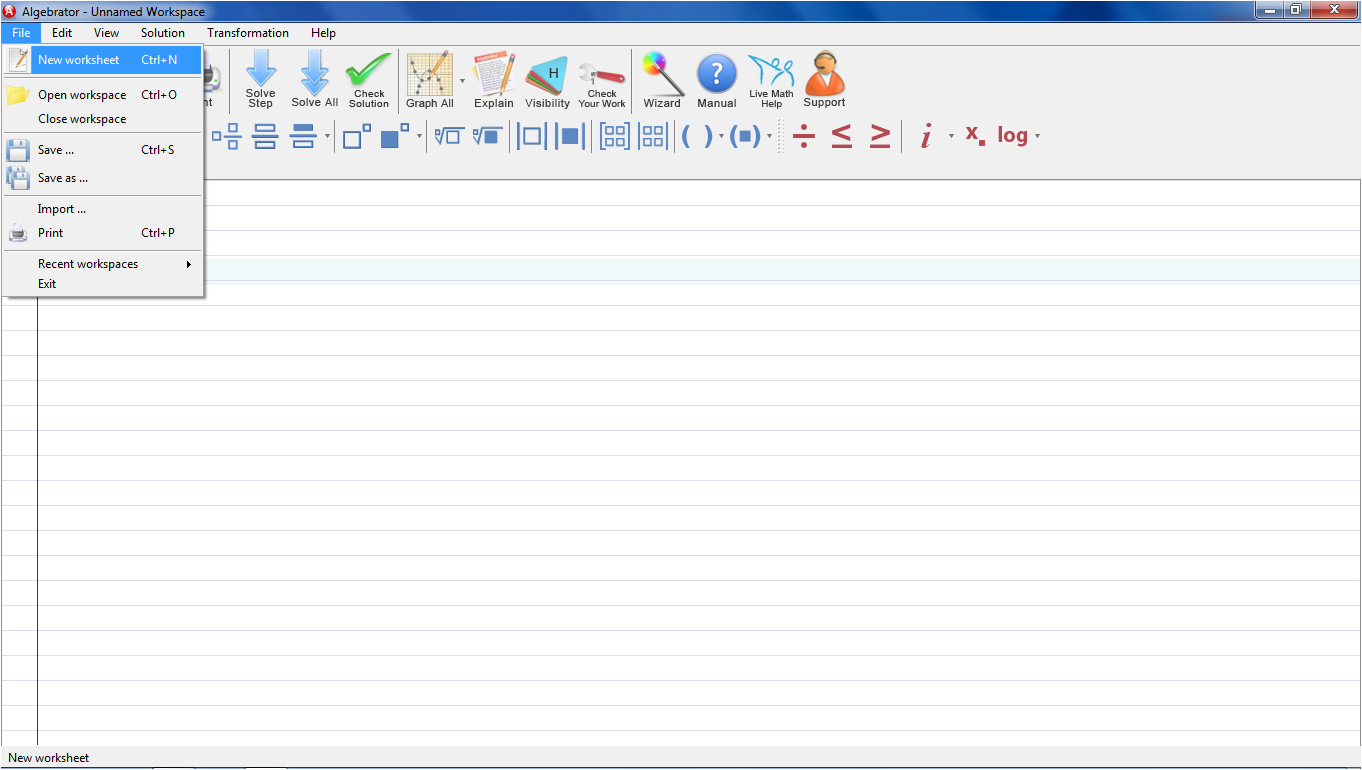
Task: Close the Algebrator window
Action: (x=1333, y=10)
